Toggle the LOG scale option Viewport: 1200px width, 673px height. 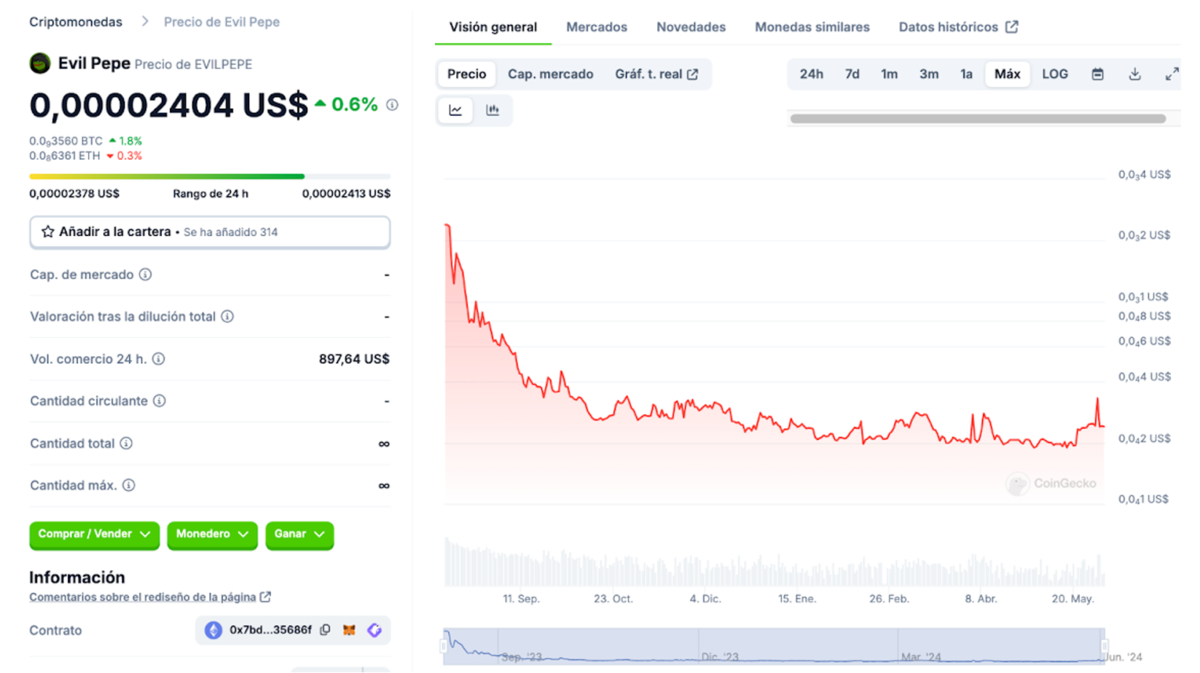(x=1055, y=74)
